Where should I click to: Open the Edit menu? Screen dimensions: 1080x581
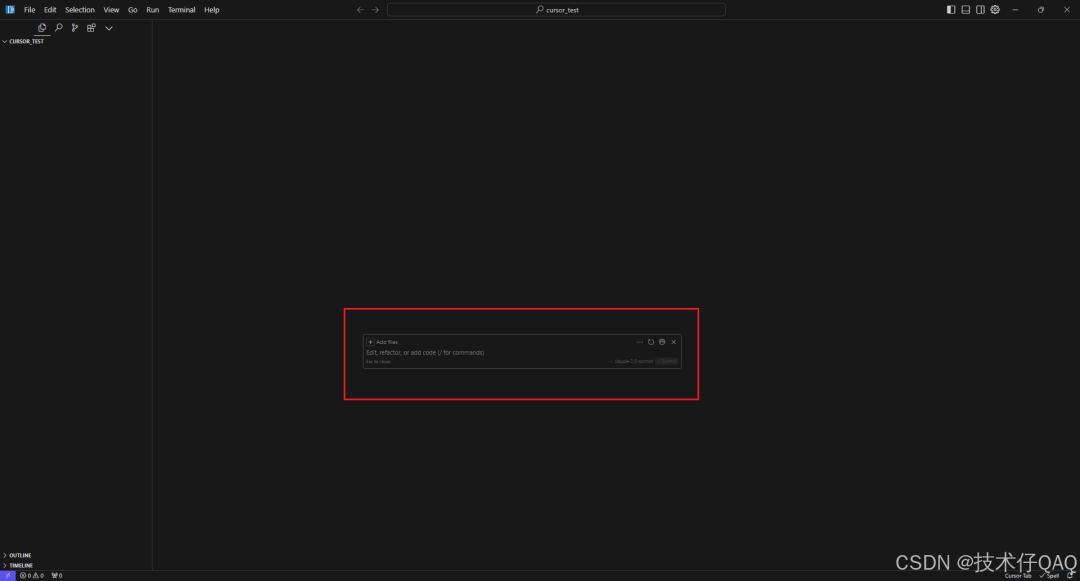[50, 10]
